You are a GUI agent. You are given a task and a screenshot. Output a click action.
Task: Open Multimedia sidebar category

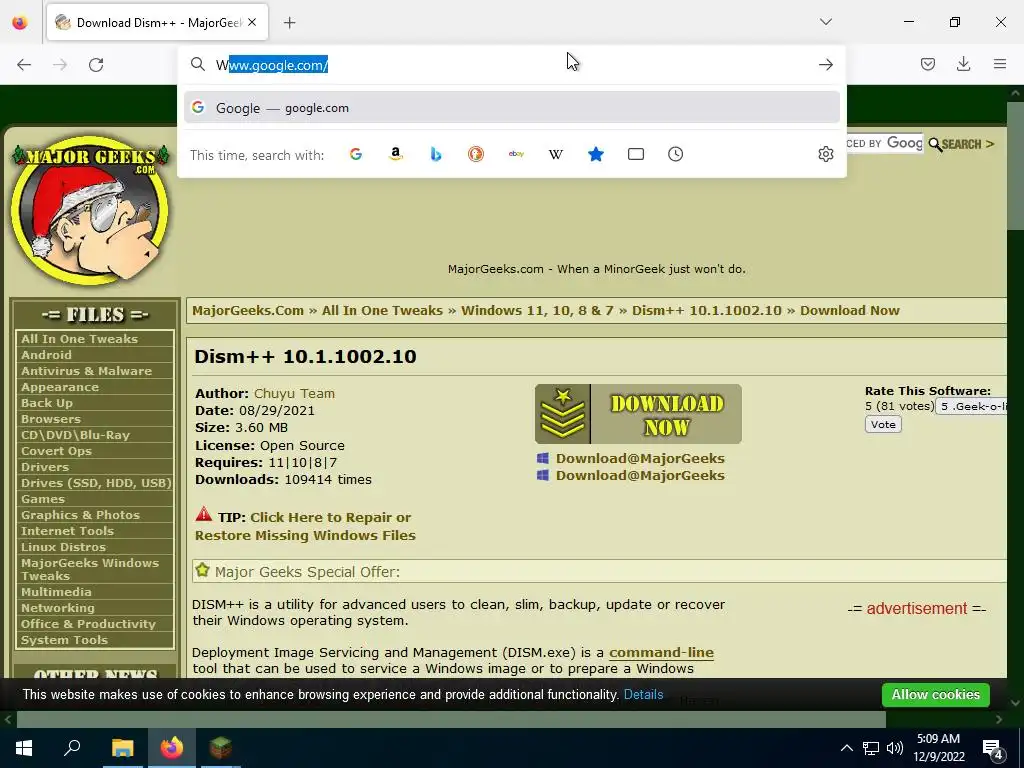(x=56, y=592)
